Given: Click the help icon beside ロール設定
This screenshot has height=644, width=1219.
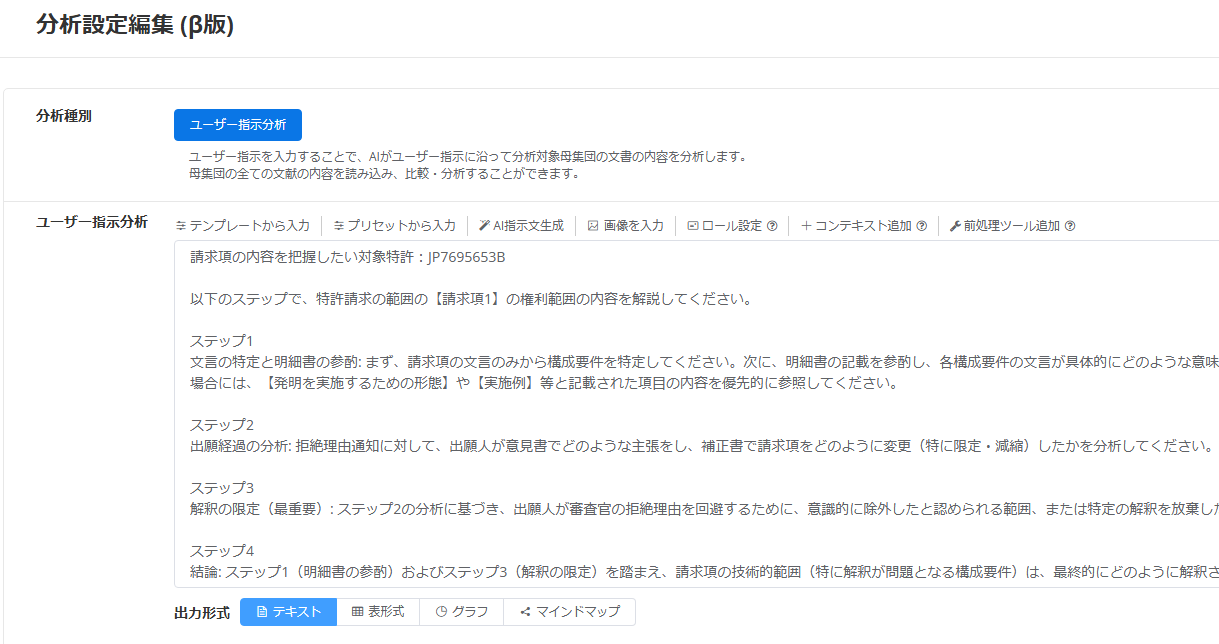Looking at the screenshot, I should [x=772, y=226].
